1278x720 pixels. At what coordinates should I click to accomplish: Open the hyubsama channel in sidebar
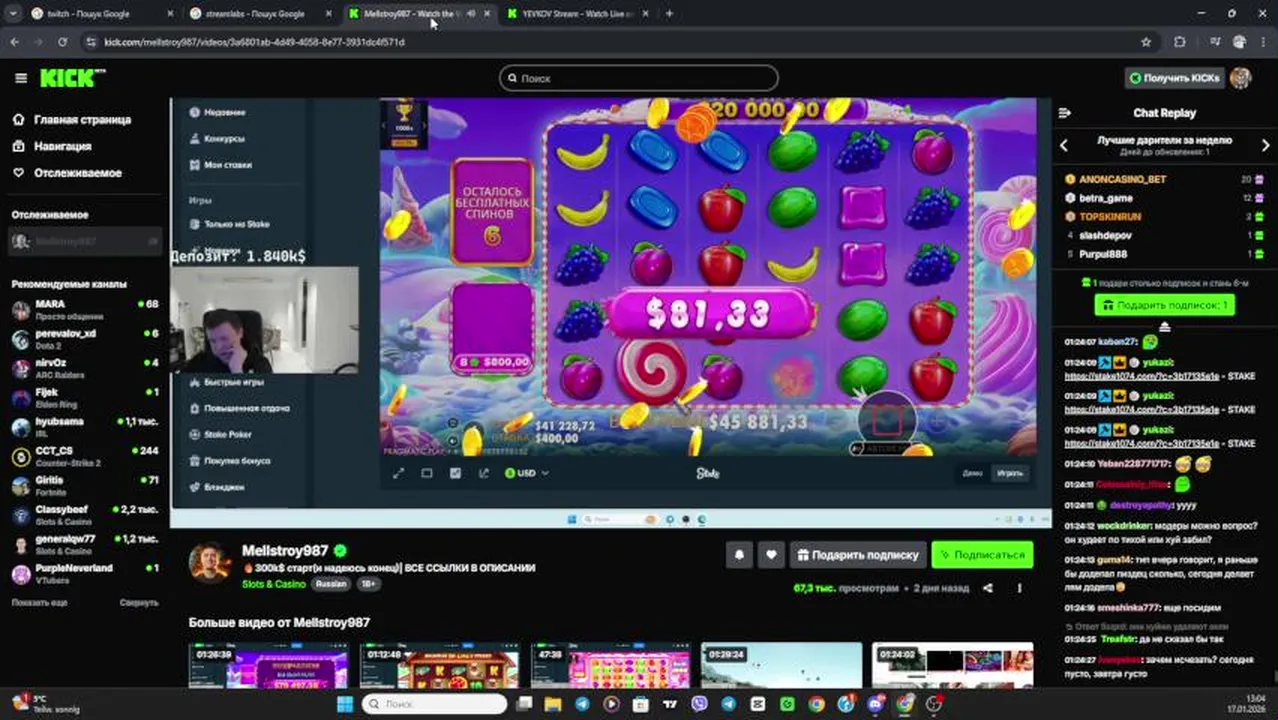point(85,427)
